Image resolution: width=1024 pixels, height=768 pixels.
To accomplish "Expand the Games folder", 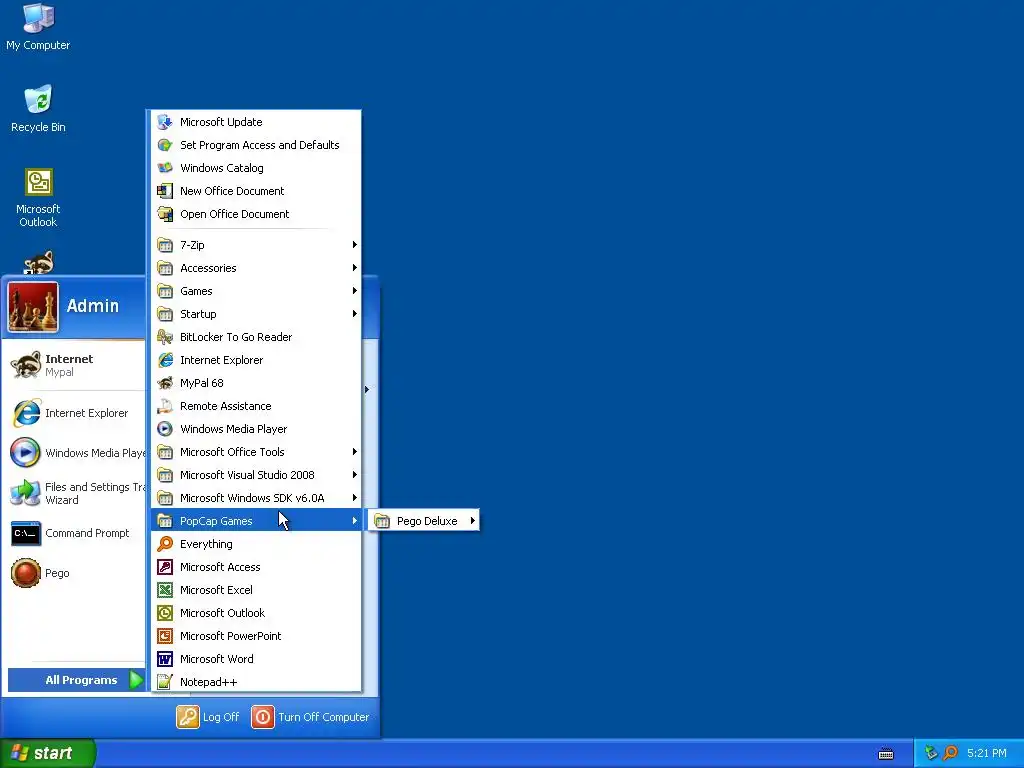I will tap(255, 291).
